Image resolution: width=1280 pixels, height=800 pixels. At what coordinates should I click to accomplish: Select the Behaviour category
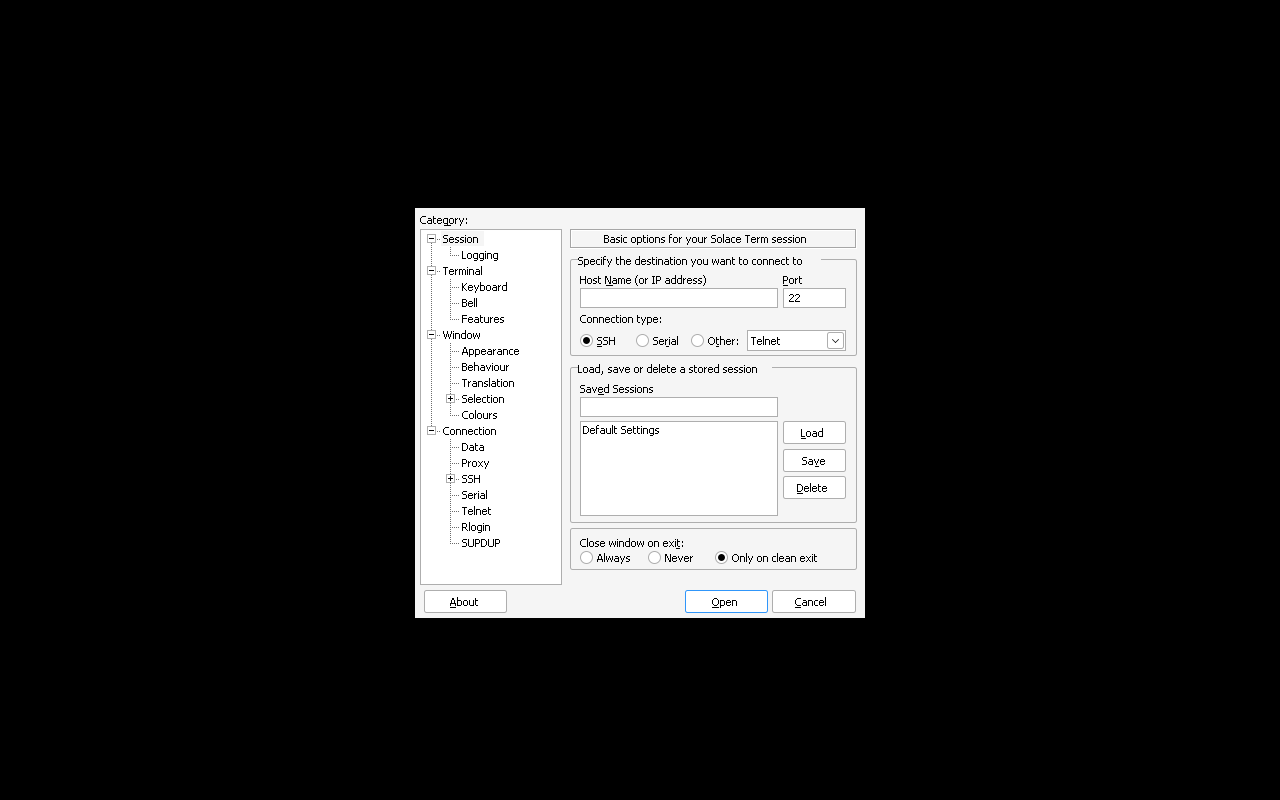pos(485,367)
